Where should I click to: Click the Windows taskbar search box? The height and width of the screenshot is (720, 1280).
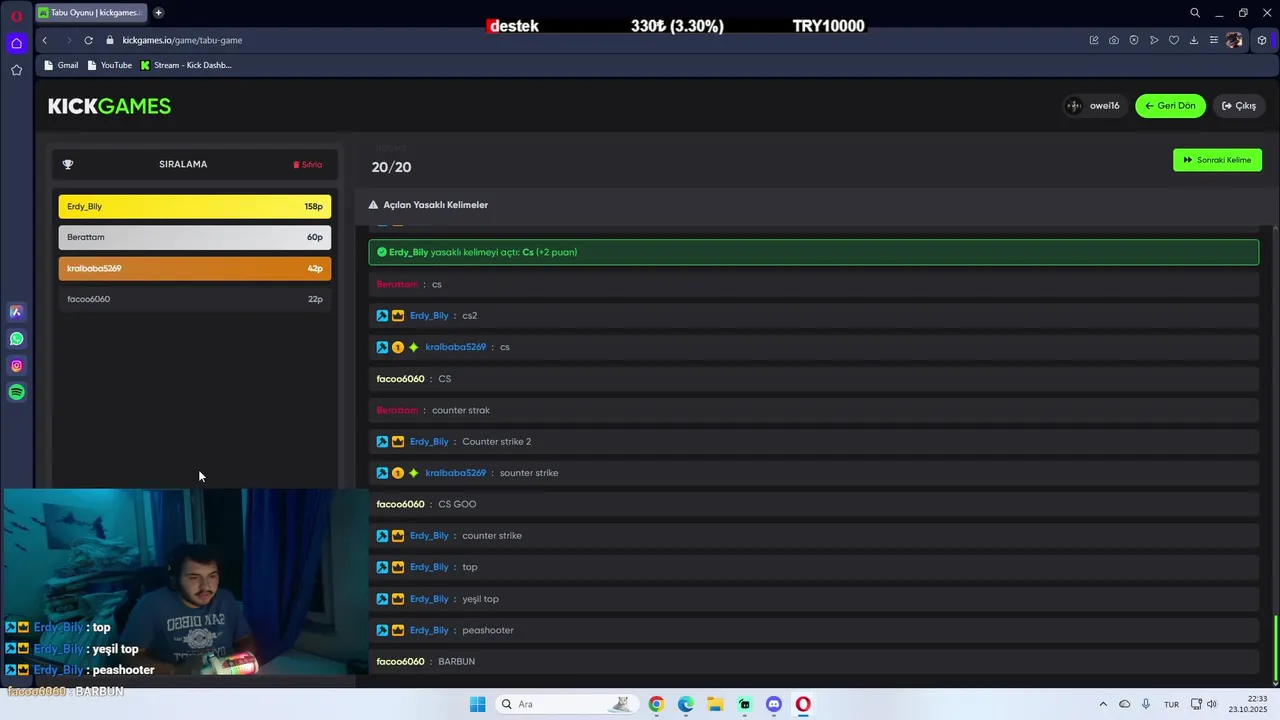click(x=568, y=704)
